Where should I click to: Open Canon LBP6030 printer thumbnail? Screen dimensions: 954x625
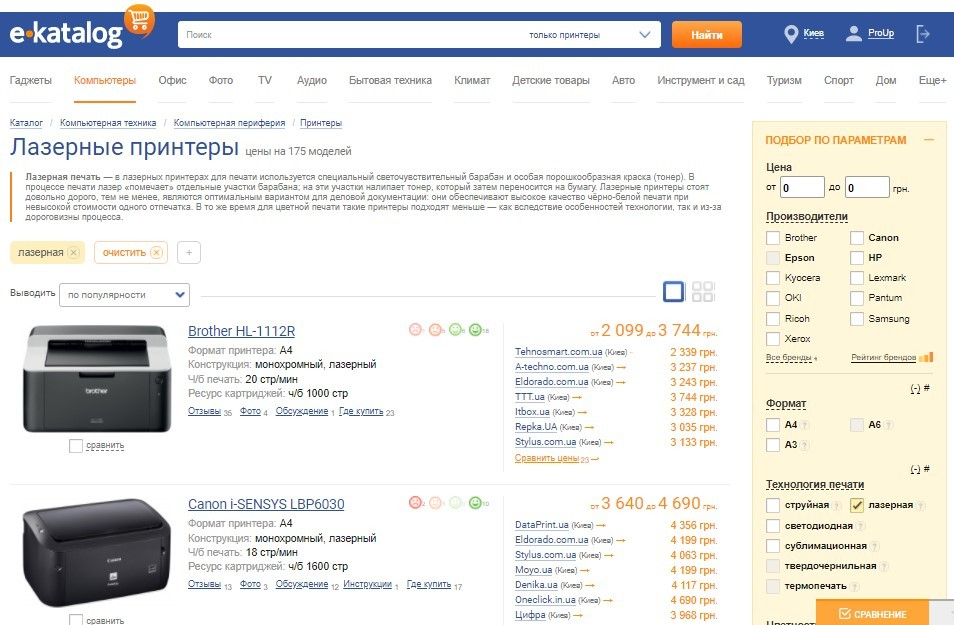pyautogui.click(x=97, y=553)
